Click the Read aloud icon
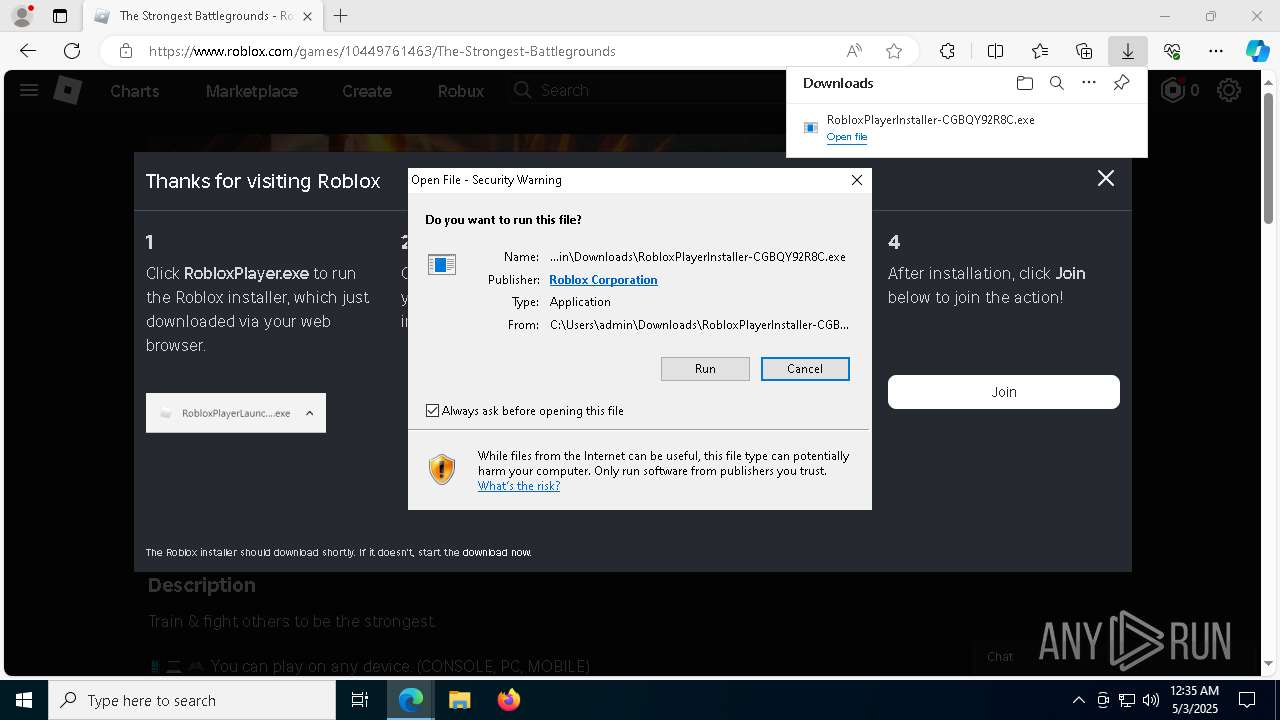 click(x=854, y=51)
